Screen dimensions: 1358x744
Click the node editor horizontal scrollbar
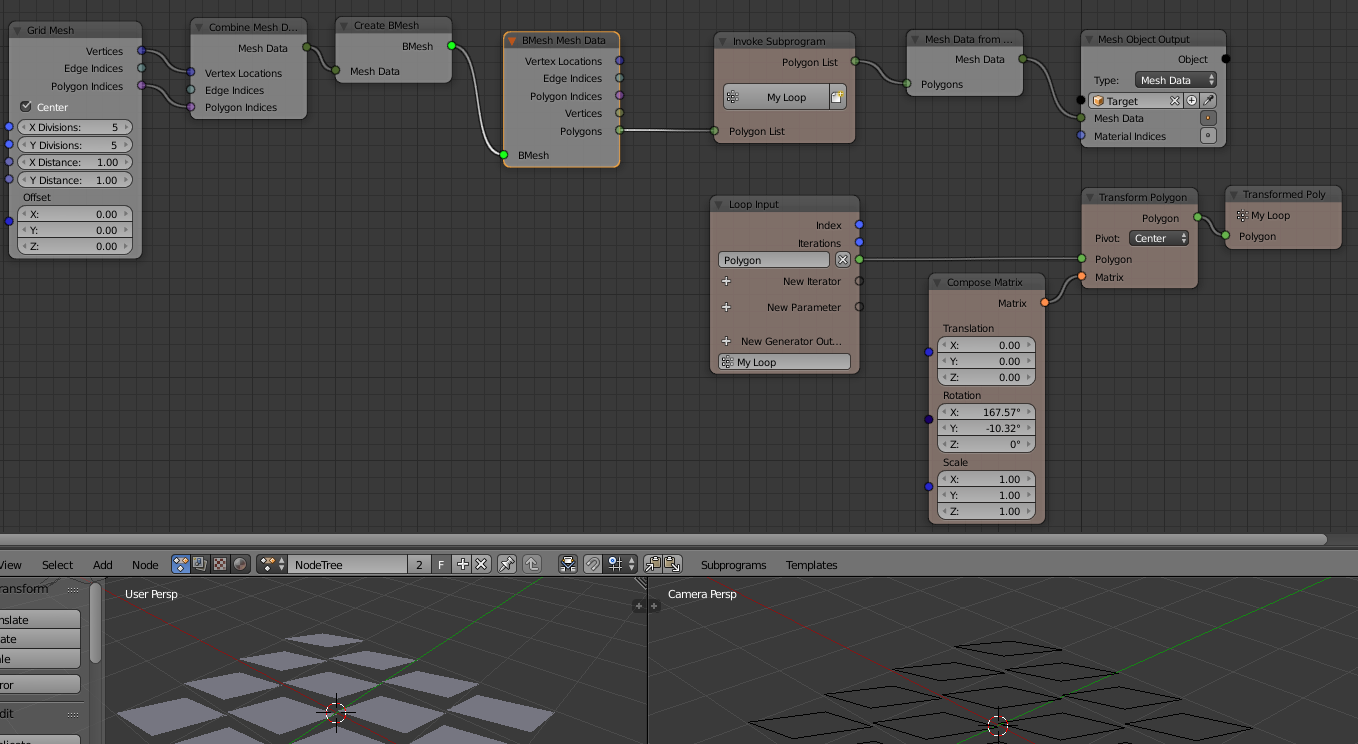[x=663, y=539]
